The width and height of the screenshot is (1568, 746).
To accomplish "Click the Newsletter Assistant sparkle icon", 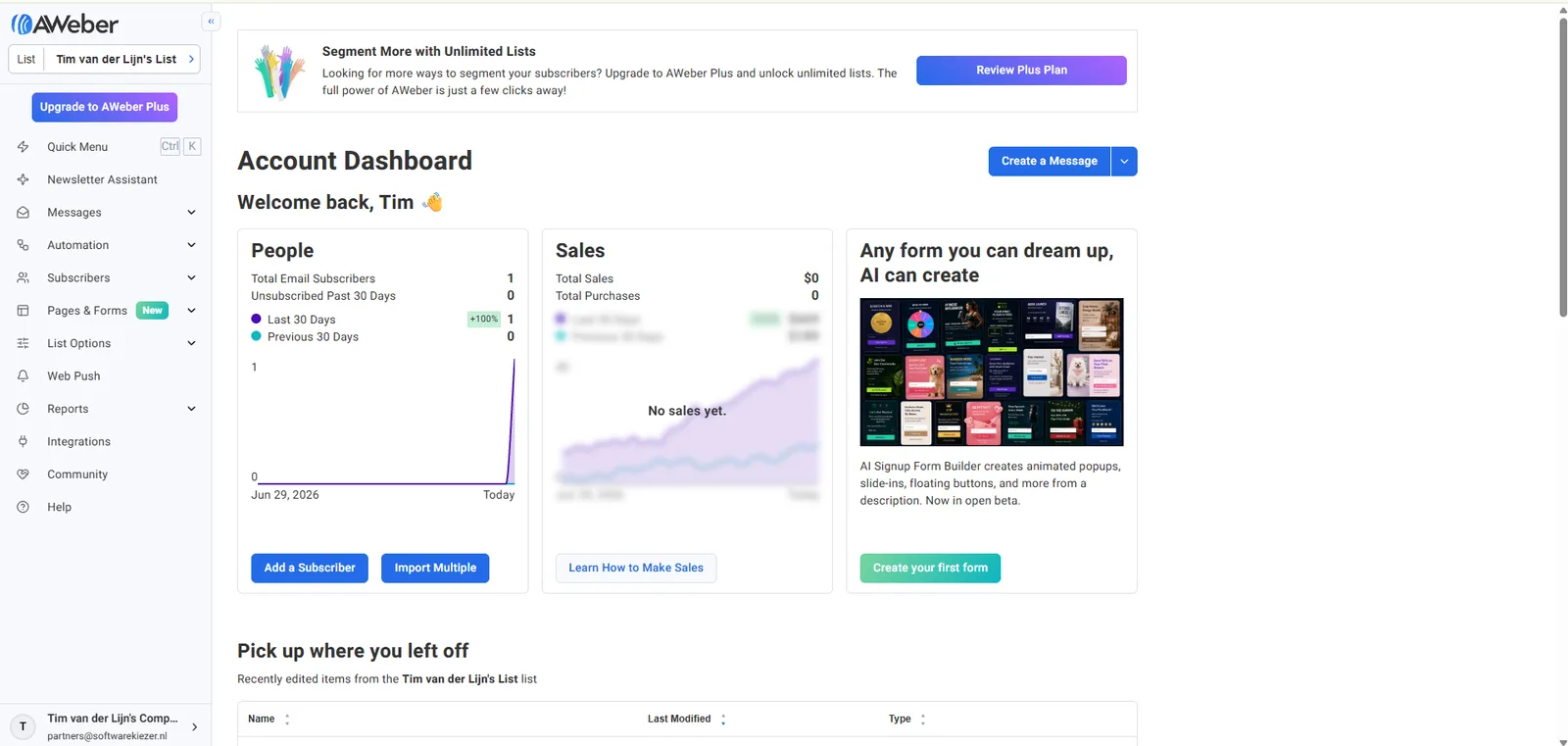I will 23,179.
